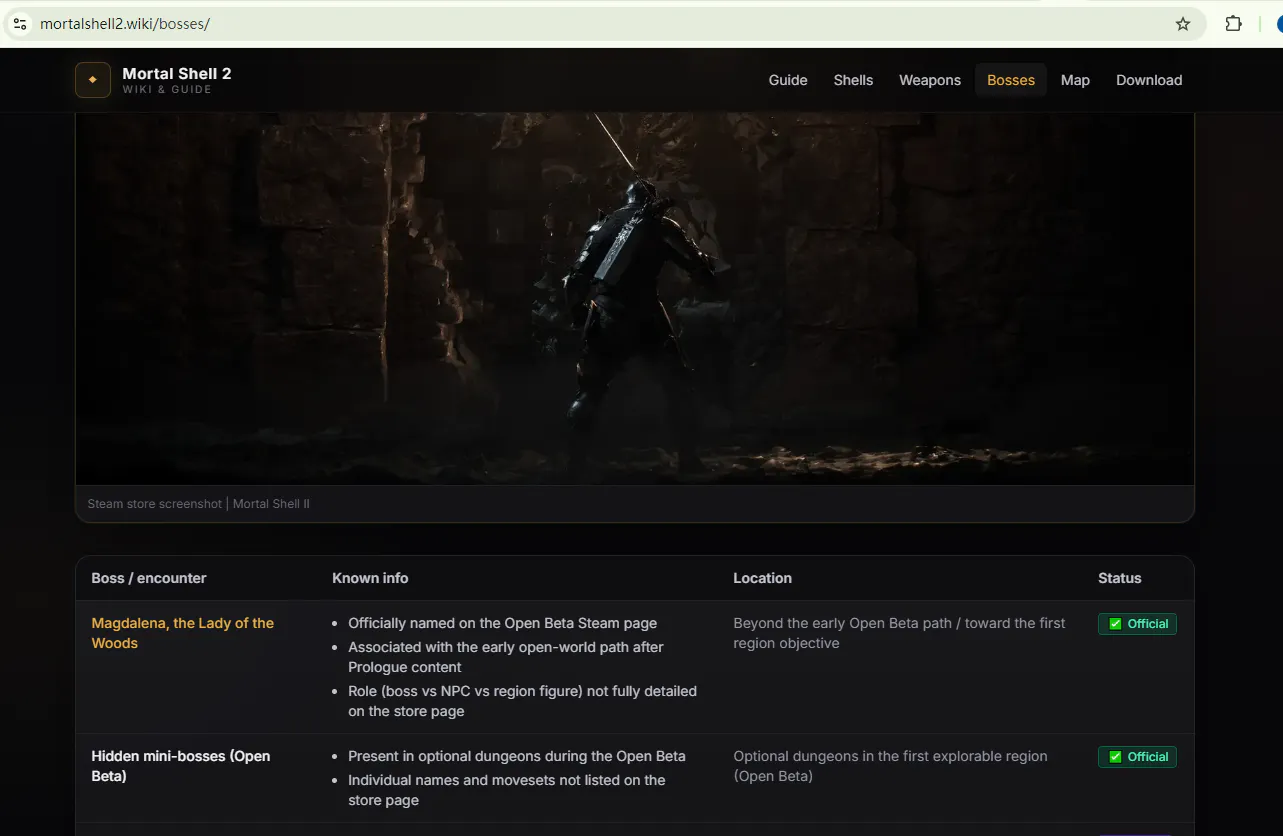Open the Weapons section
The width and height of the screenshot is (1283, 836).
[930, 80]
